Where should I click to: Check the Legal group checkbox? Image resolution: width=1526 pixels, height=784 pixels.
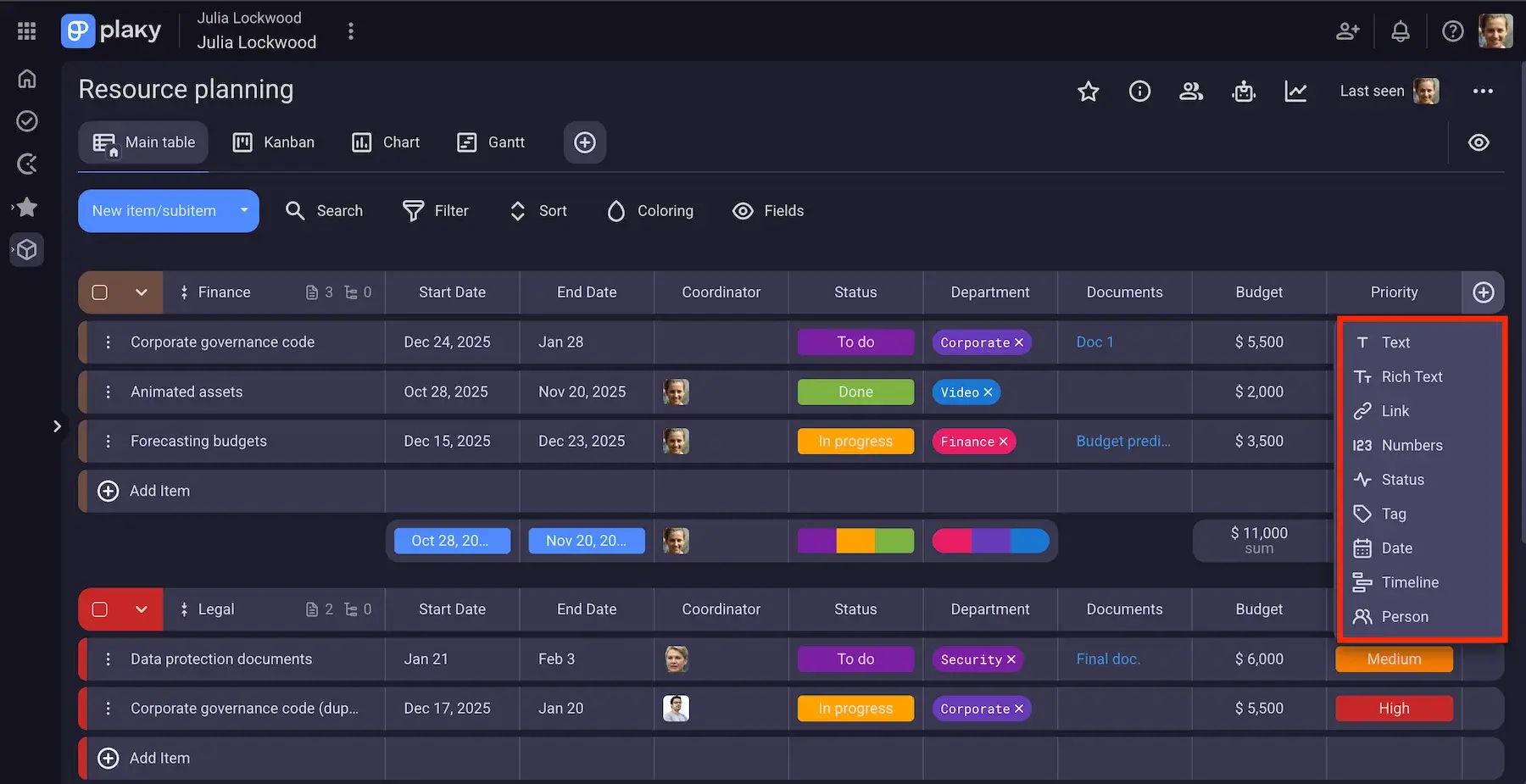99,609
